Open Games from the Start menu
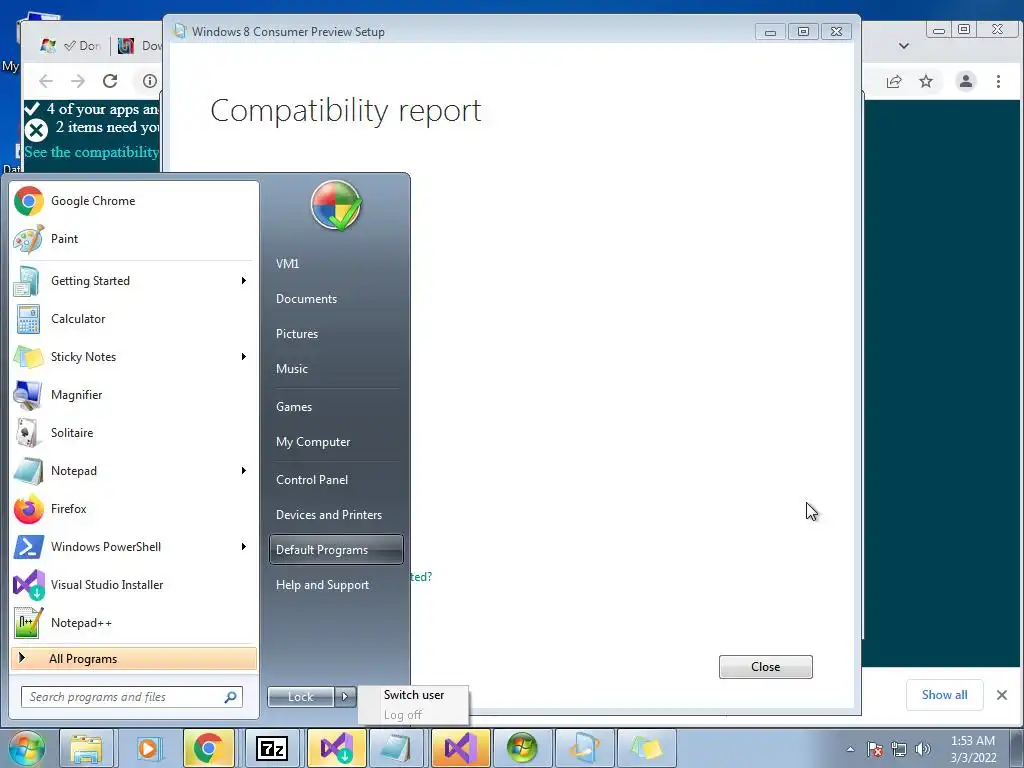Screen dimensions: 1024x768 [336, 407]
